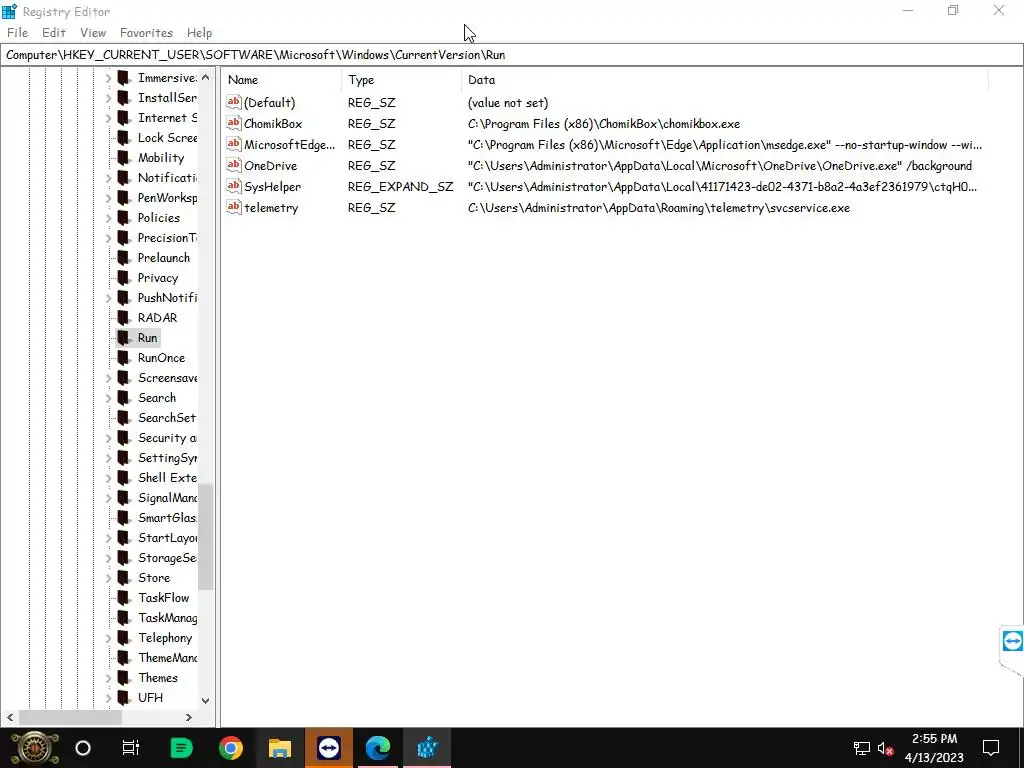This screenshot has width=1024, height=768.
Task: Click the tree vertical scrollbar thumb
Action: [x=206, y=537]
